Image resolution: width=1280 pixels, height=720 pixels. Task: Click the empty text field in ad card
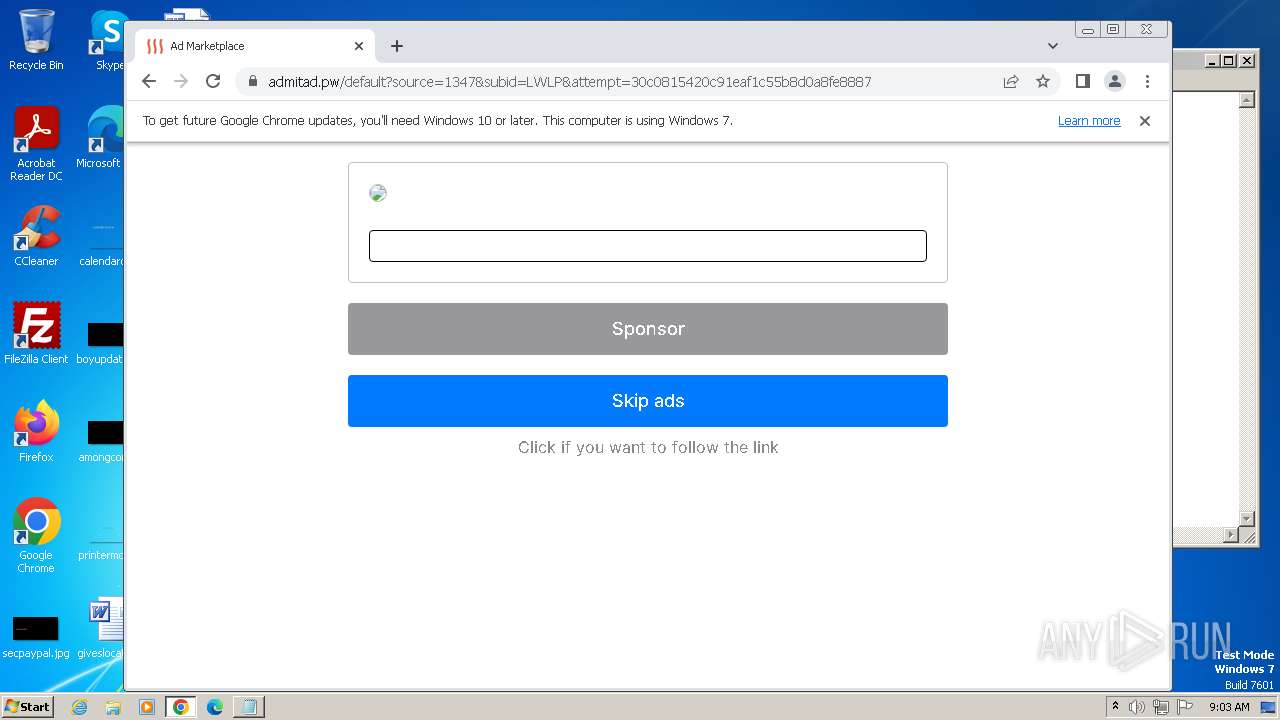(x=648, y=246)
